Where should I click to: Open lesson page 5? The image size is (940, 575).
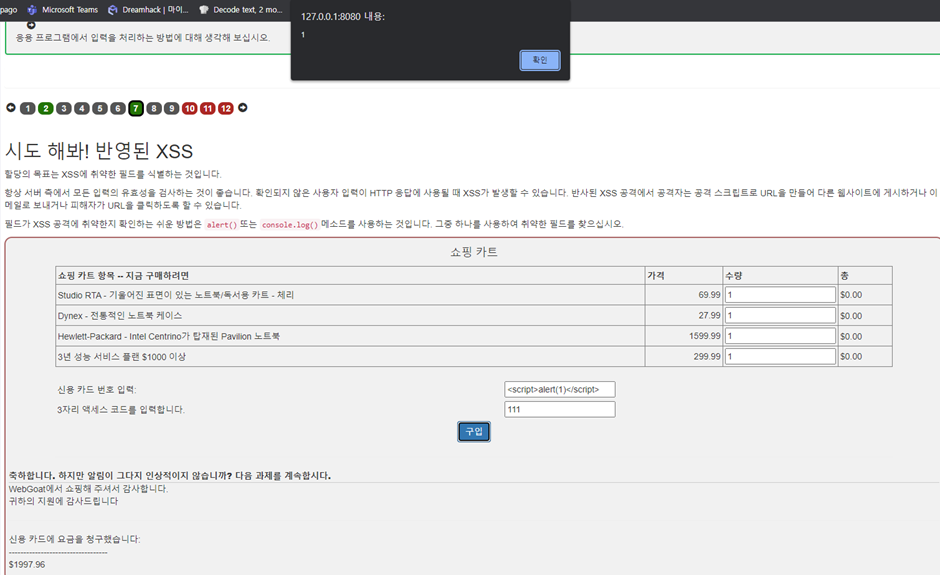[100, 109]
